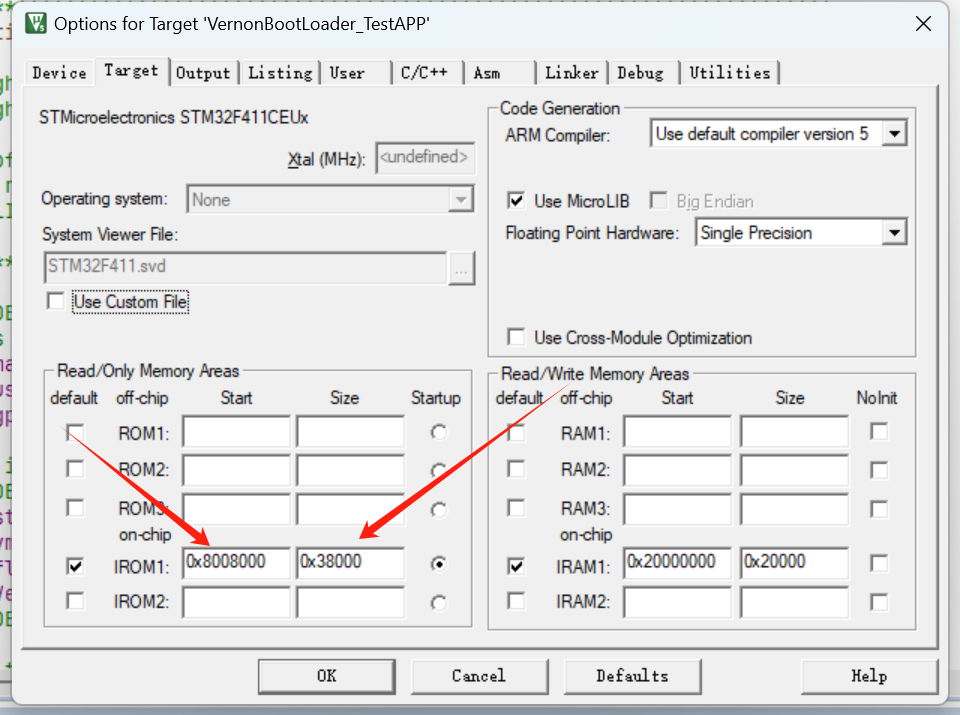Click the ROM1 Start field
The height and width of the screenshot is (715, 960).
pyautogui.click(x=236, y=432)
